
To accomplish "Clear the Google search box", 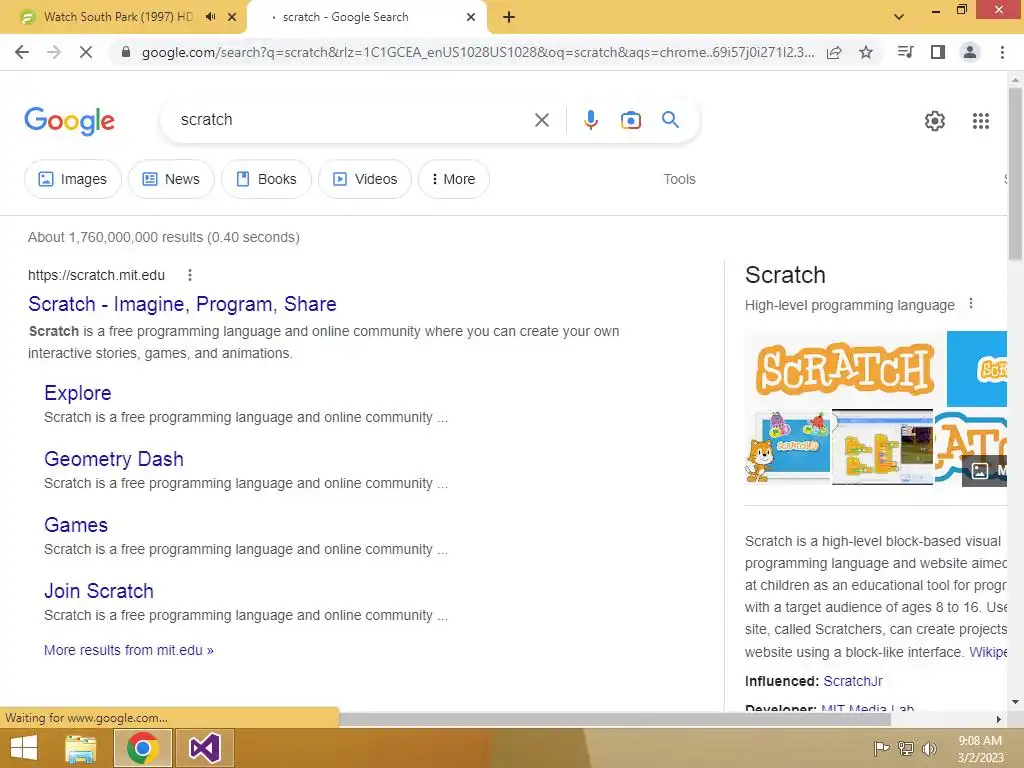I will pos(541,120).
